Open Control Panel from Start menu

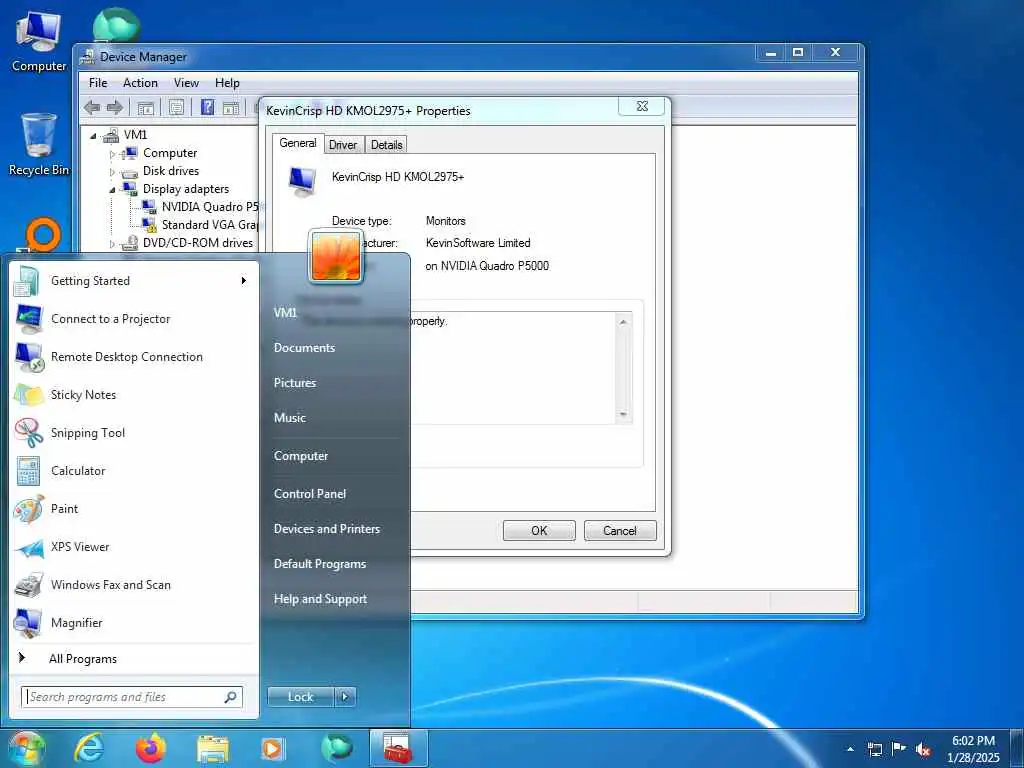(x=310, y=494)
